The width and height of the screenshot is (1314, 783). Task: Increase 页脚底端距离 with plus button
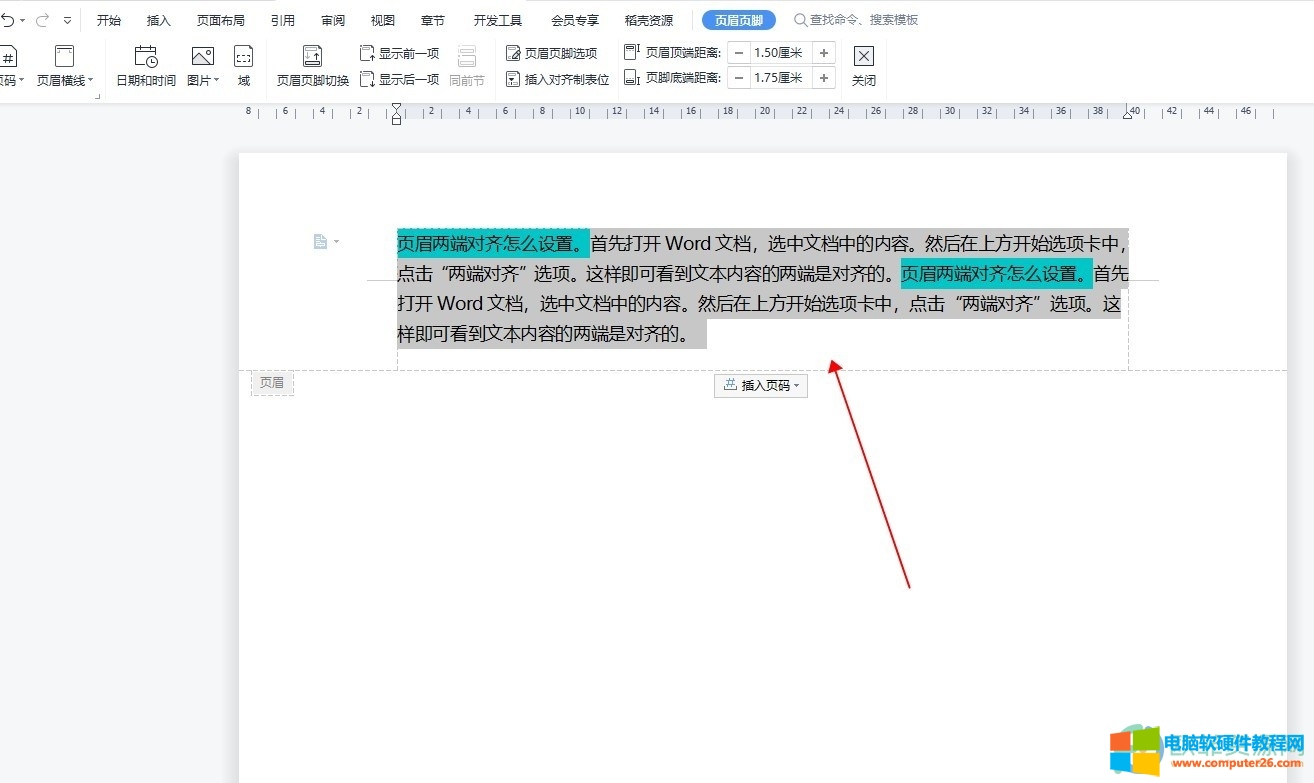tap(824, 78)
